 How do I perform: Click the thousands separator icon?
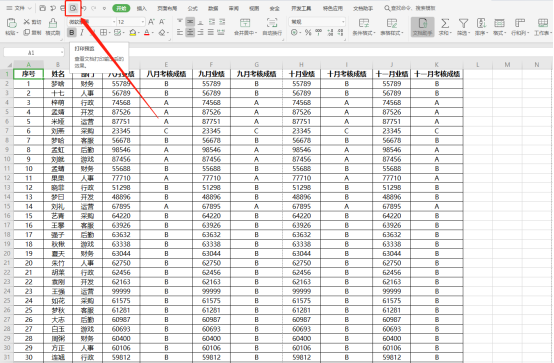[319, 33]
